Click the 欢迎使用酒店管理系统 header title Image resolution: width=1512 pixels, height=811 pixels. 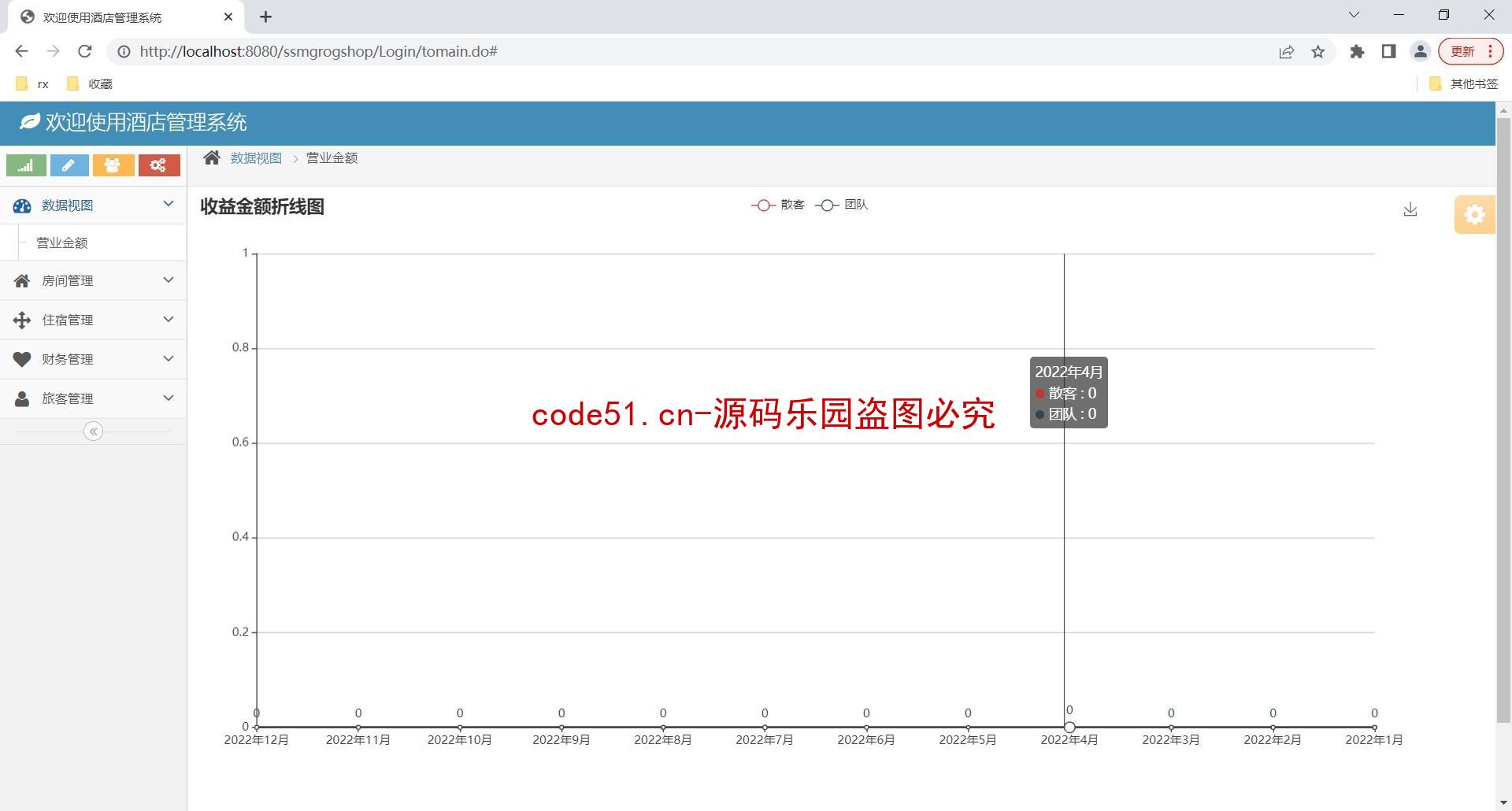[146, 122]
